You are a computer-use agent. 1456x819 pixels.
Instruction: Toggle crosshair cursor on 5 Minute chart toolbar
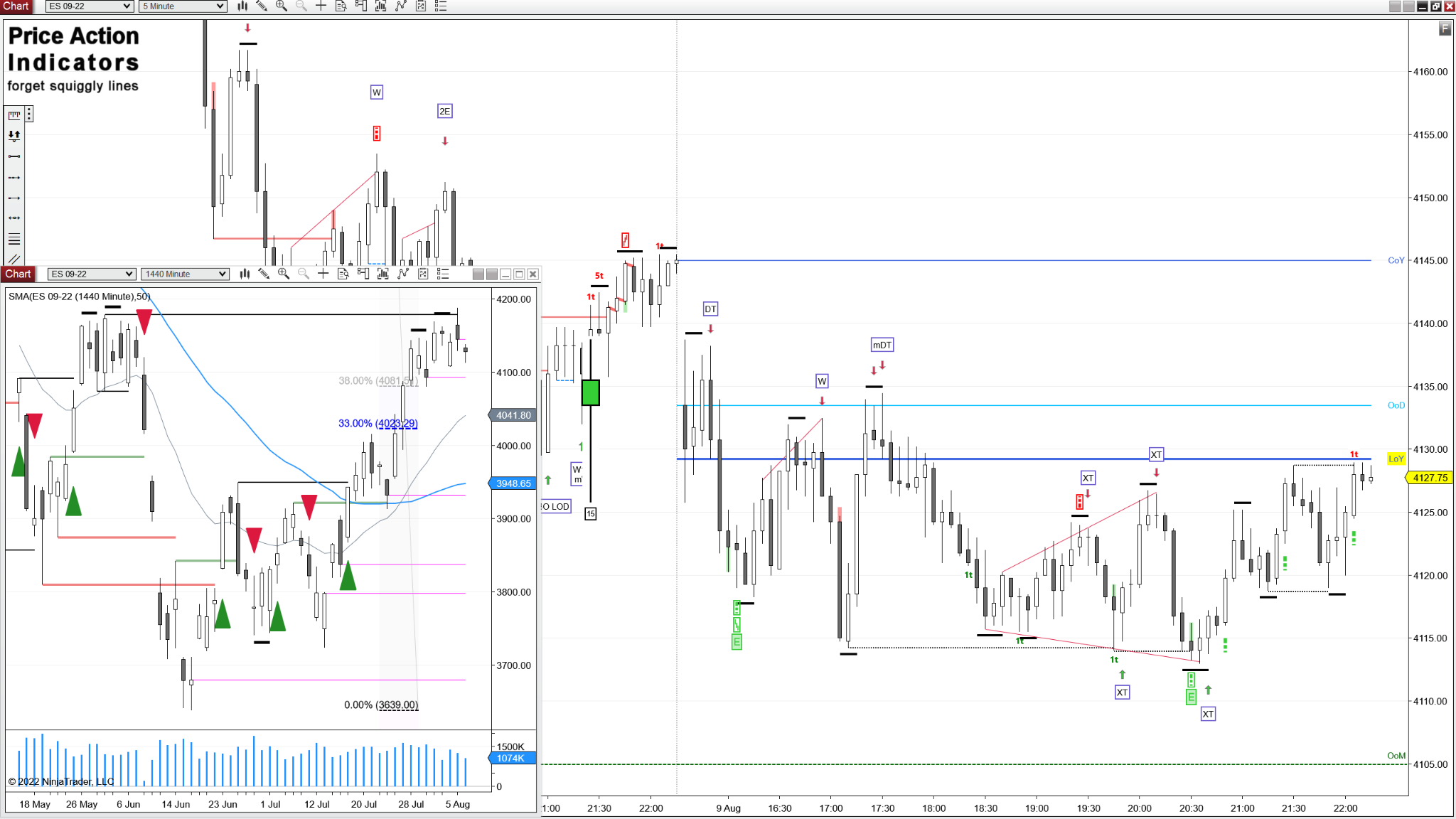321,6
